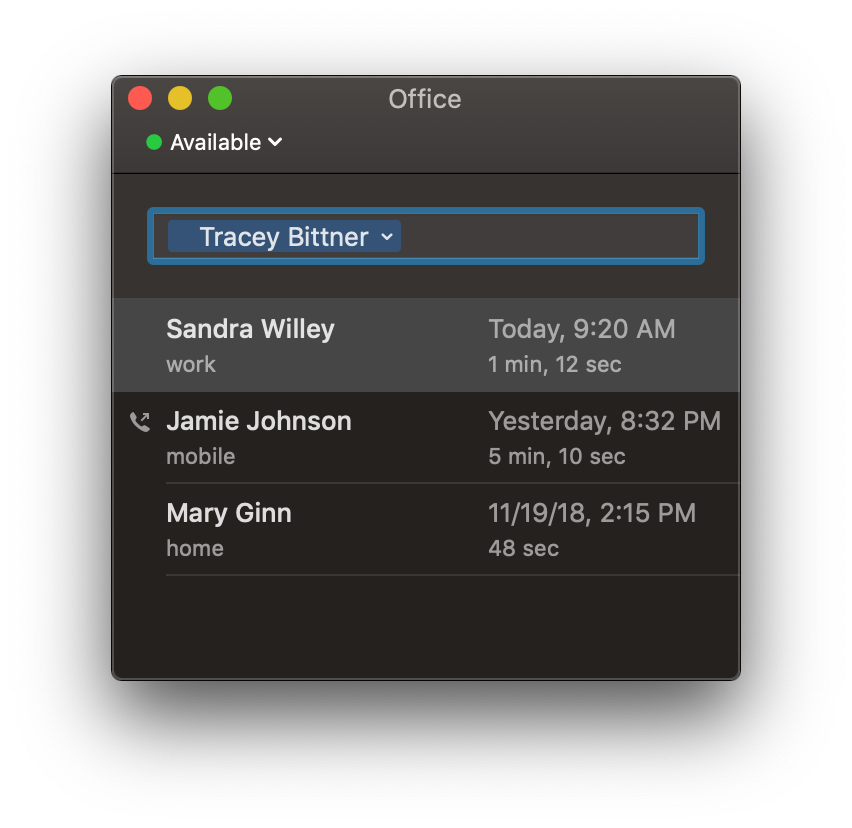Click the 'Today, 9:20 AM' timestamp
Screen dimensions: 852x828
coord(581,329)
